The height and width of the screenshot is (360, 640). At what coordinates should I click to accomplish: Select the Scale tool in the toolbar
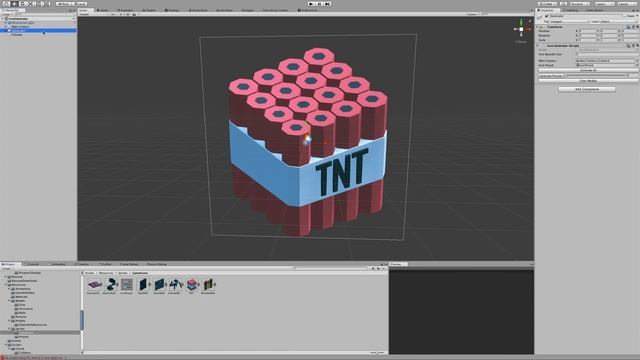click(31, 4)
